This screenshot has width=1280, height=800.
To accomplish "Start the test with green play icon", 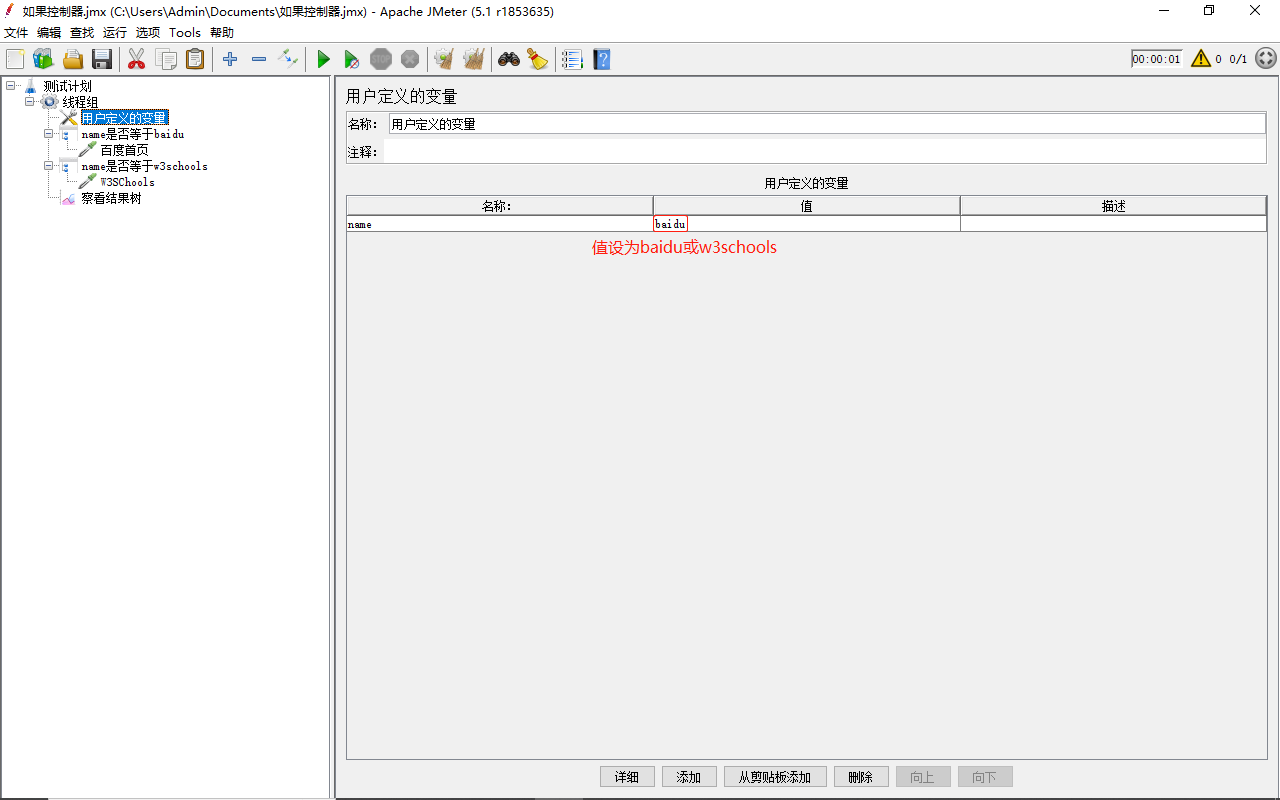I will coord(323,59).
